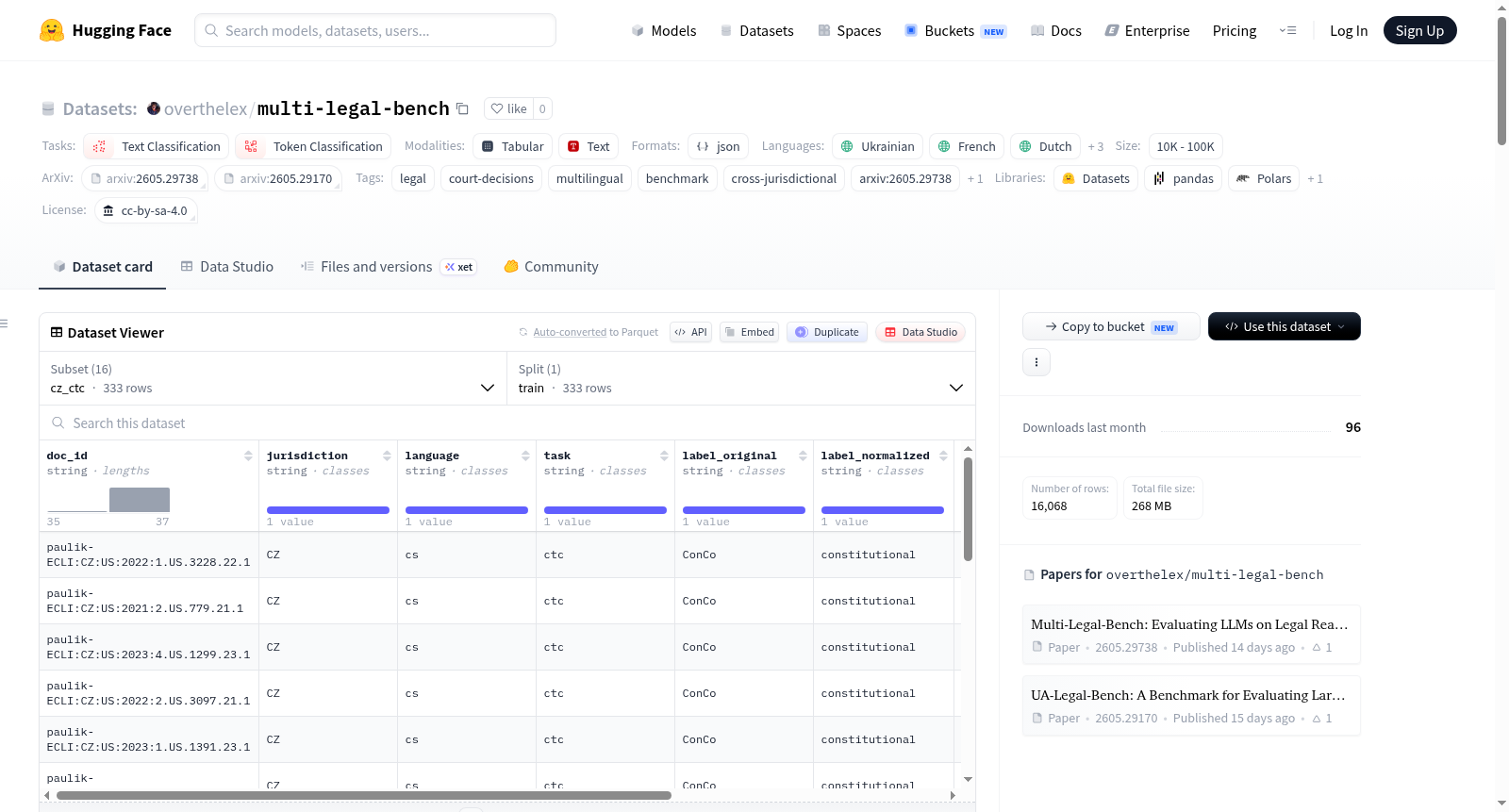
Task: Select the Polars library tag
Action: (x=1264, y=178)
